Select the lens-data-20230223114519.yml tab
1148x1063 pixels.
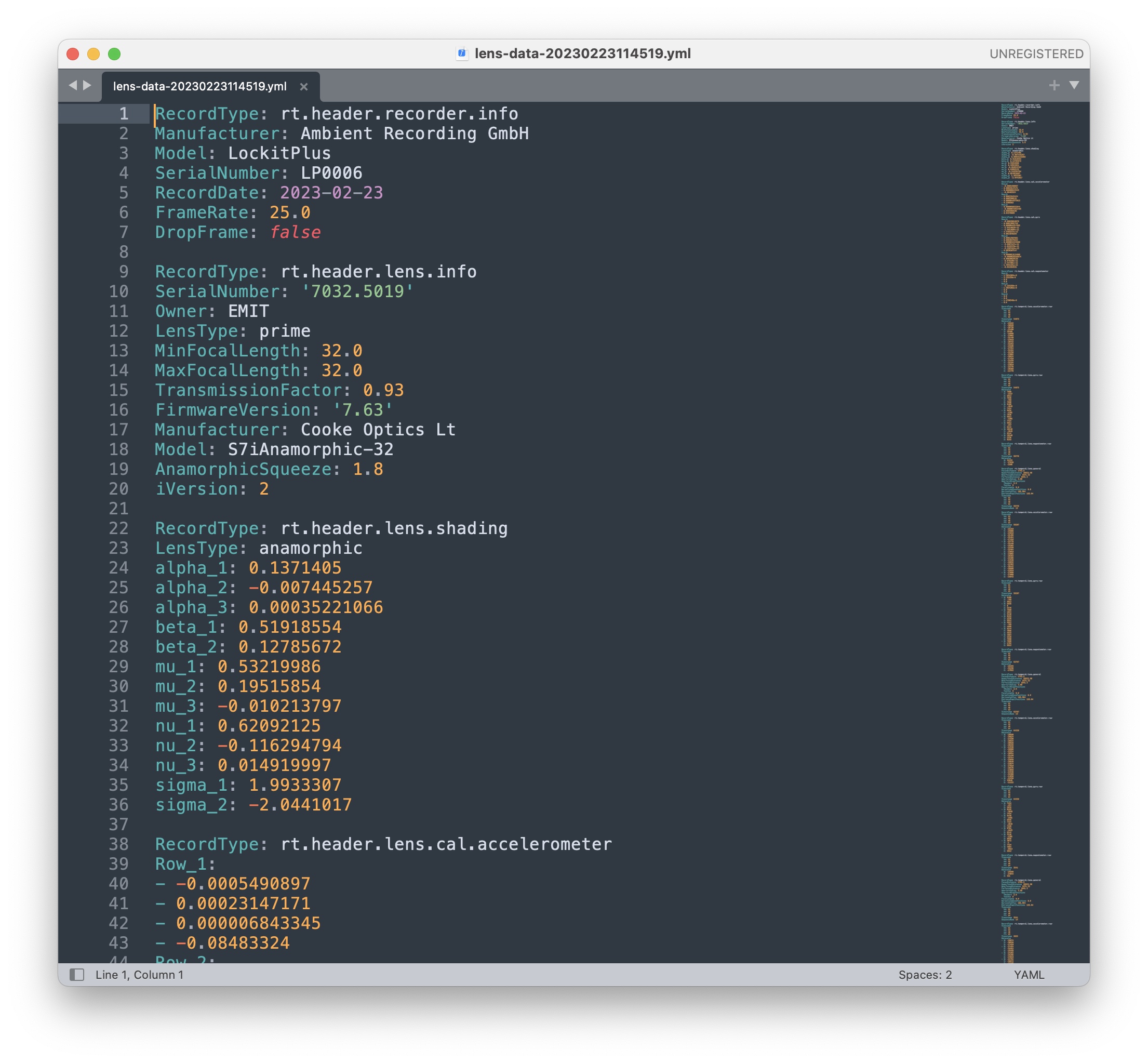(199, 86)
